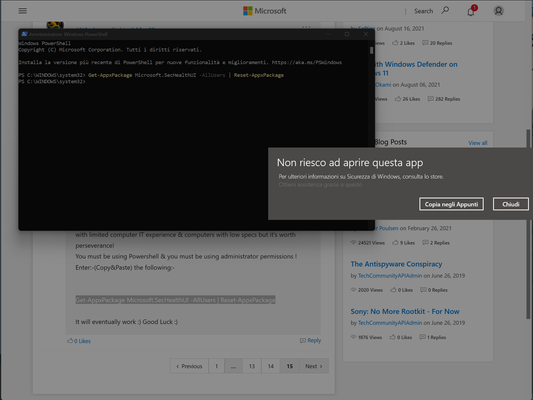Open Okami author profile link

(x=383, y=85)
